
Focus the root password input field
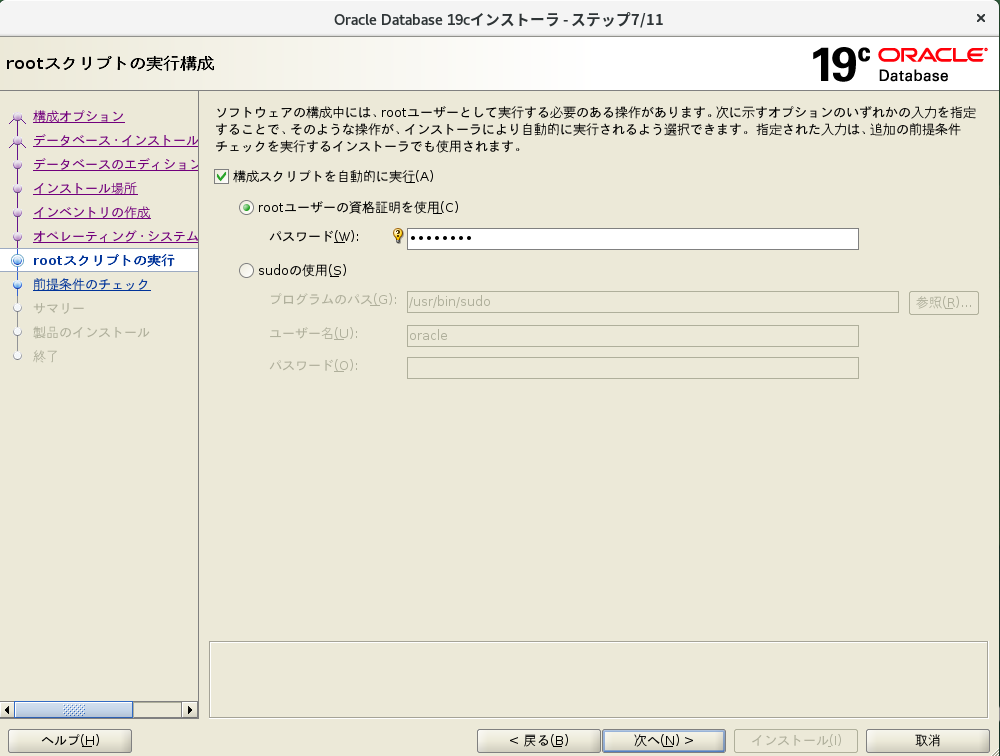click(632, 238)
